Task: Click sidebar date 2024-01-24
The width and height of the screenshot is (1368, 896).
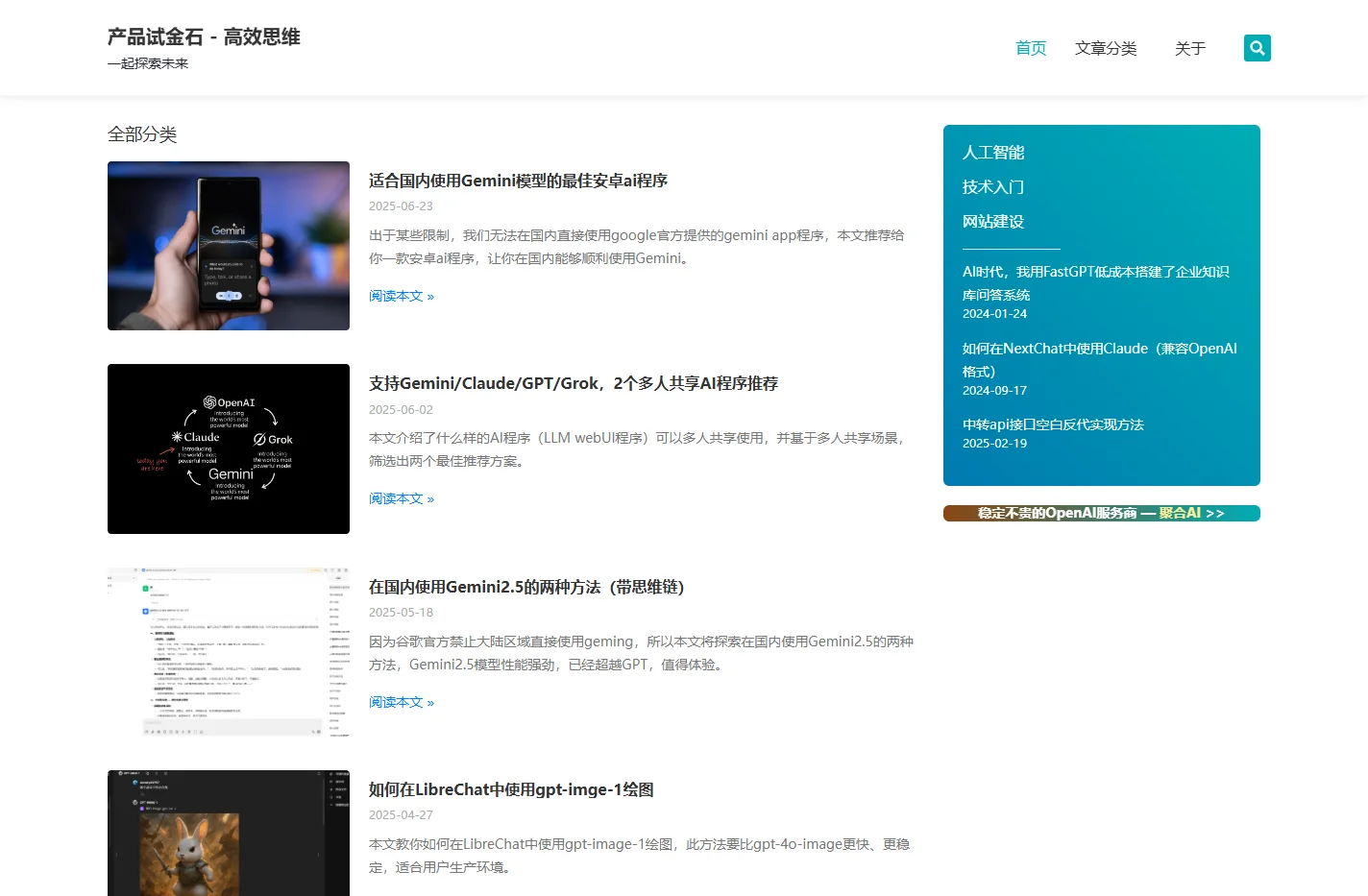Action: pyautogui.click(x=994, y=314)
